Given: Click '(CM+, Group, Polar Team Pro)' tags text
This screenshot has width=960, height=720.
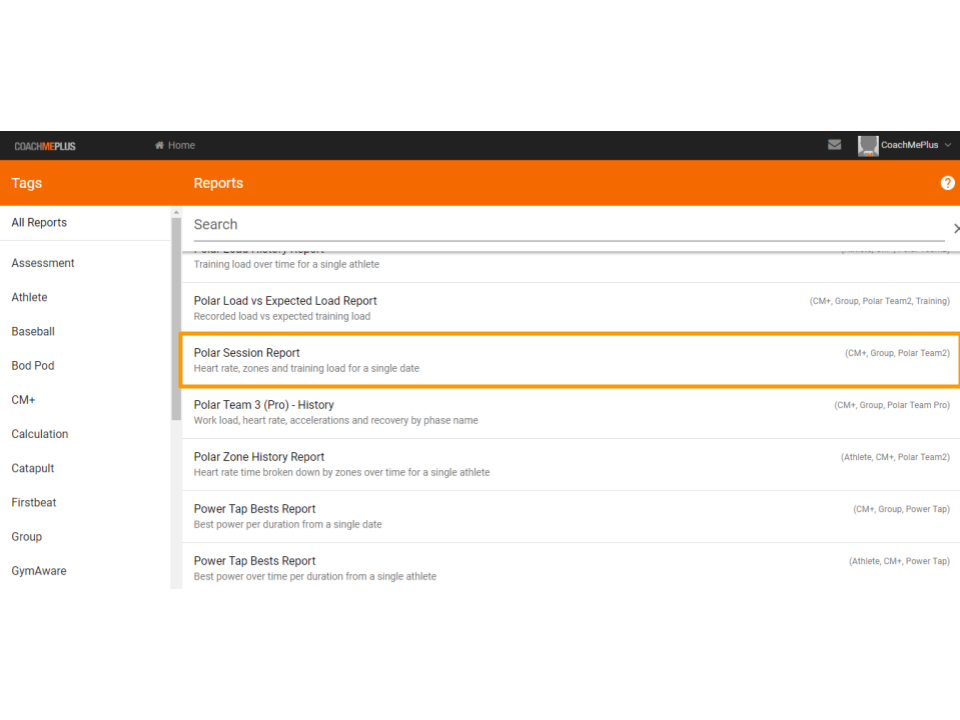Looking at the screenshot, I should click(x=892, y=405).
